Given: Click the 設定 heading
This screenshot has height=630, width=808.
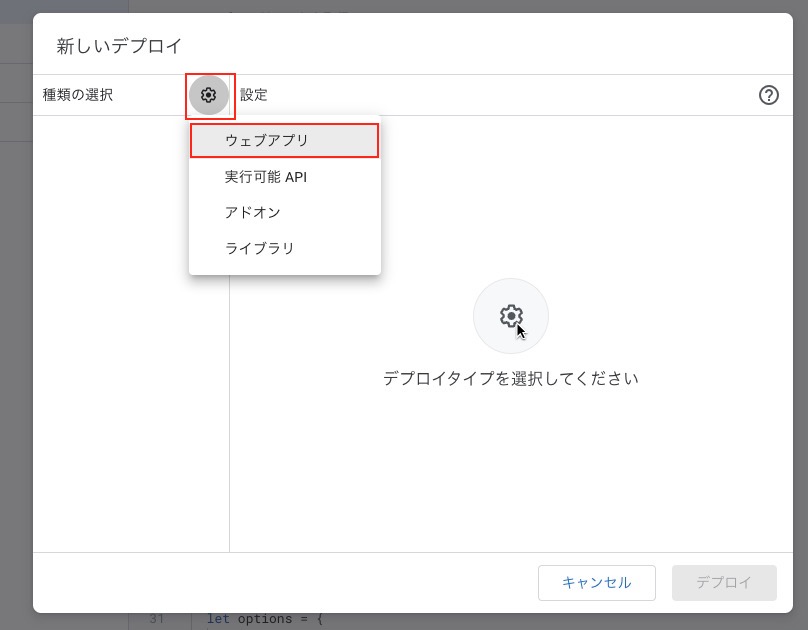Looking at the screenshot, I should coord(254,95).
